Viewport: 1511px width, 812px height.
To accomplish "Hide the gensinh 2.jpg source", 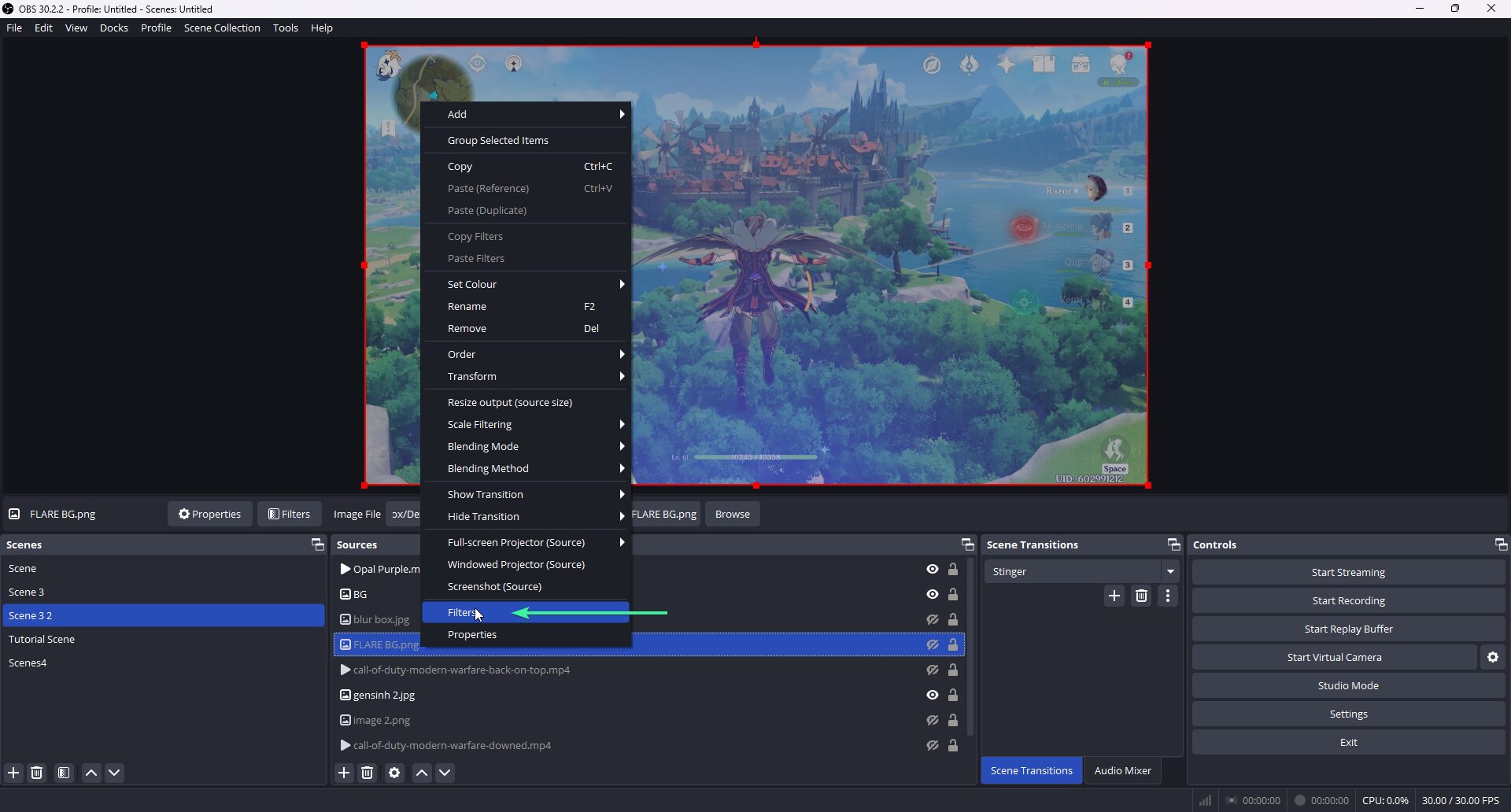I will [933, 695].
